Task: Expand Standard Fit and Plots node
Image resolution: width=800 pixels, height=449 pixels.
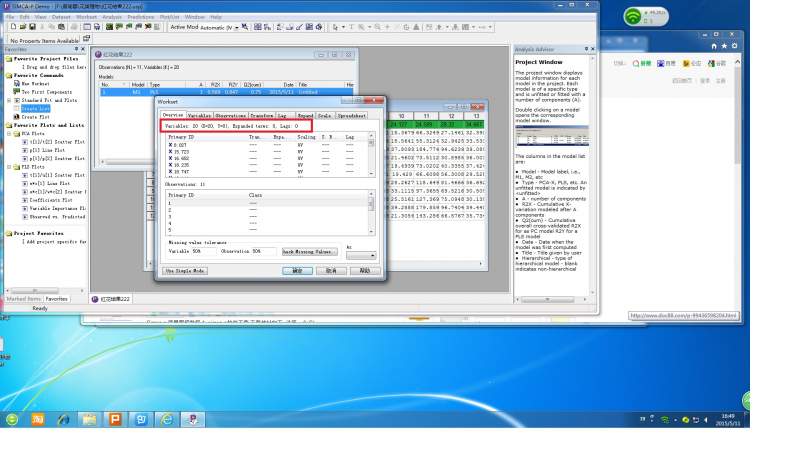Action: coord(9,101)
